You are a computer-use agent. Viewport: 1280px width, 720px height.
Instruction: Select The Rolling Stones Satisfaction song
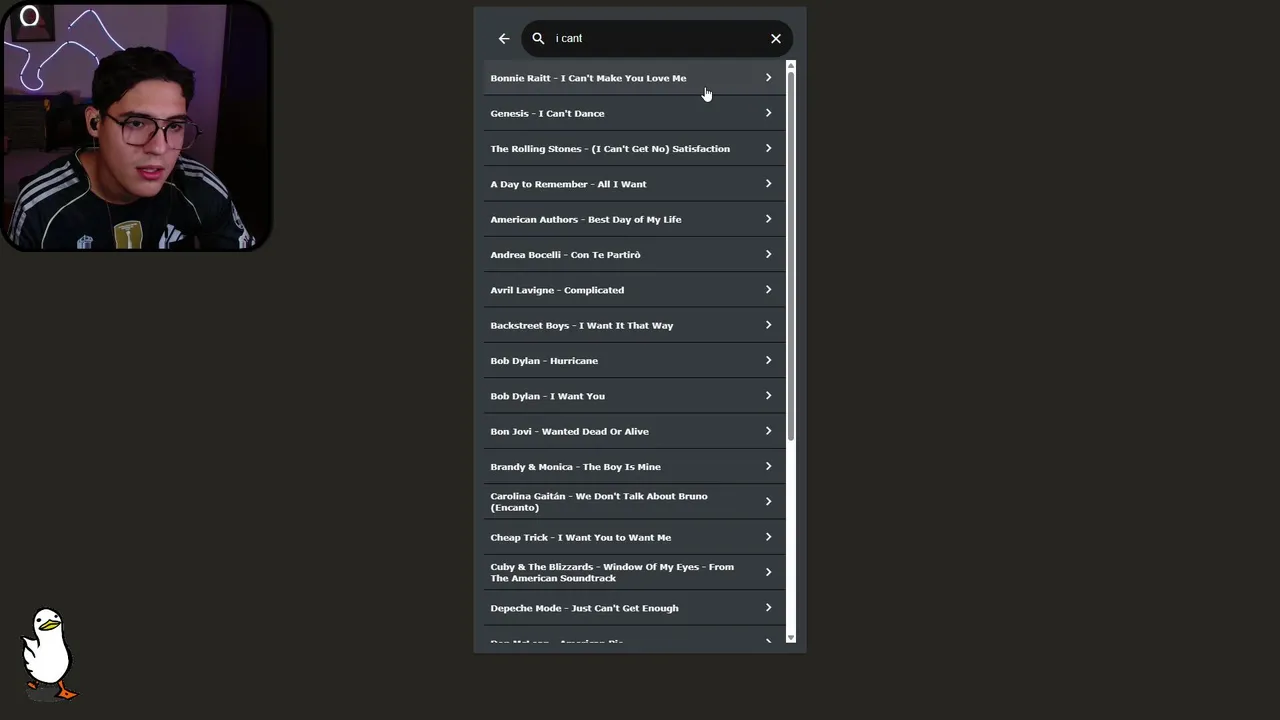tap(610, 149)
